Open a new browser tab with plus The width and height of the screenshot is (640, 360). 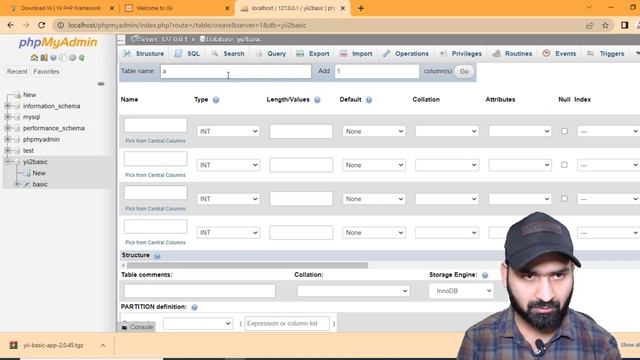point(361,8)
